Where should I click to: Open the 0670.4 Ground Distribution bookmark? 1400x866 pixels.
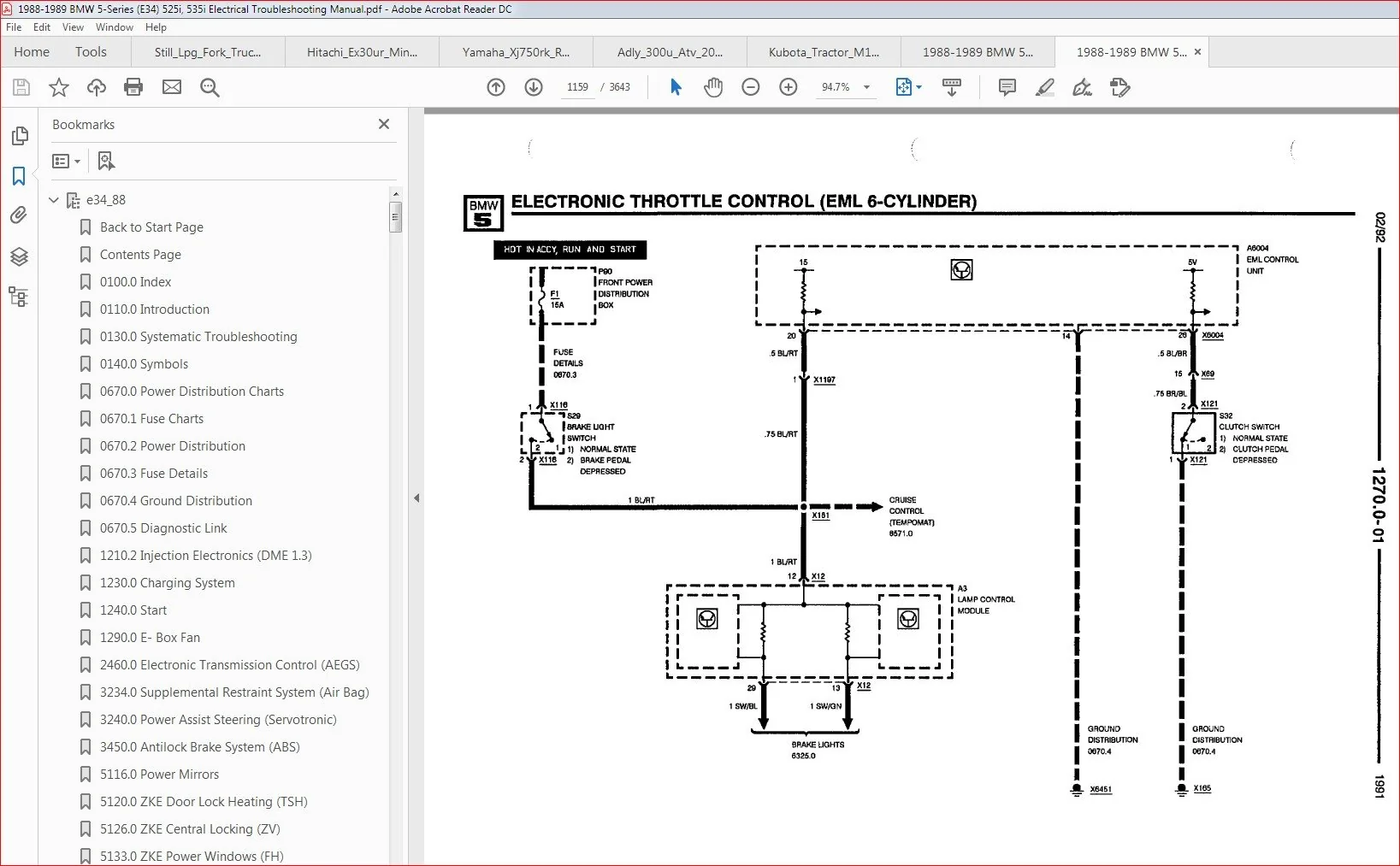tap(176, 501)
